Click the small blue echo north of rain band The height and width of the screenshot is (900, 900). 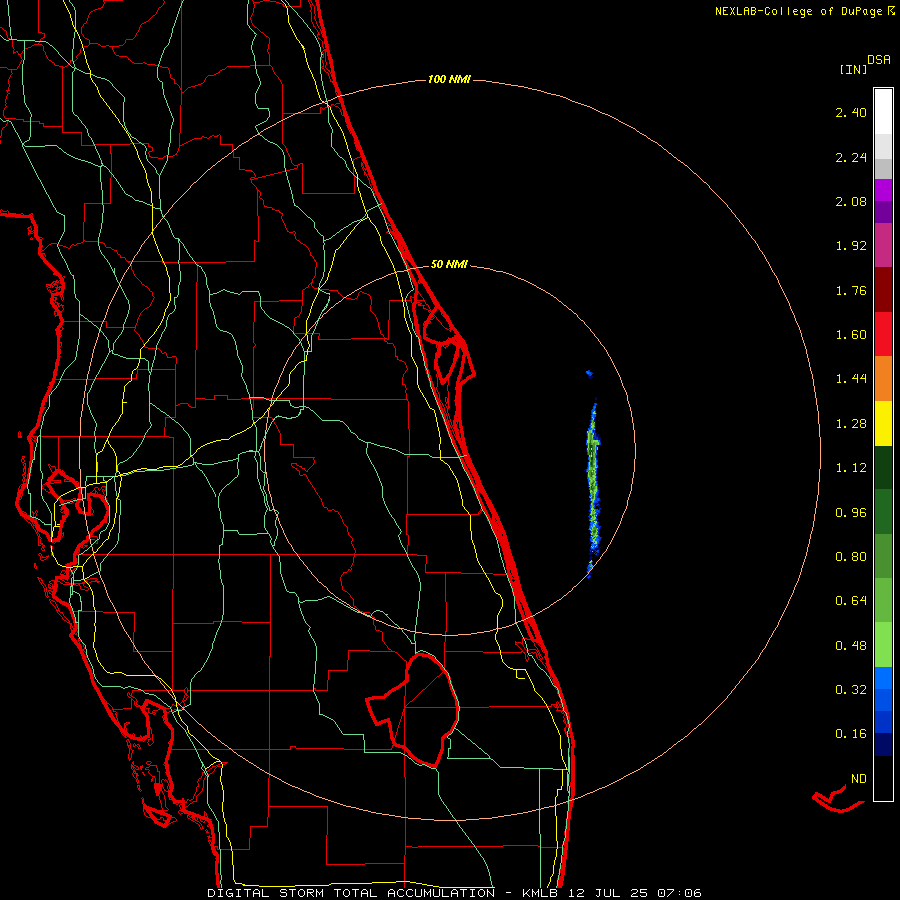[589, 374]
